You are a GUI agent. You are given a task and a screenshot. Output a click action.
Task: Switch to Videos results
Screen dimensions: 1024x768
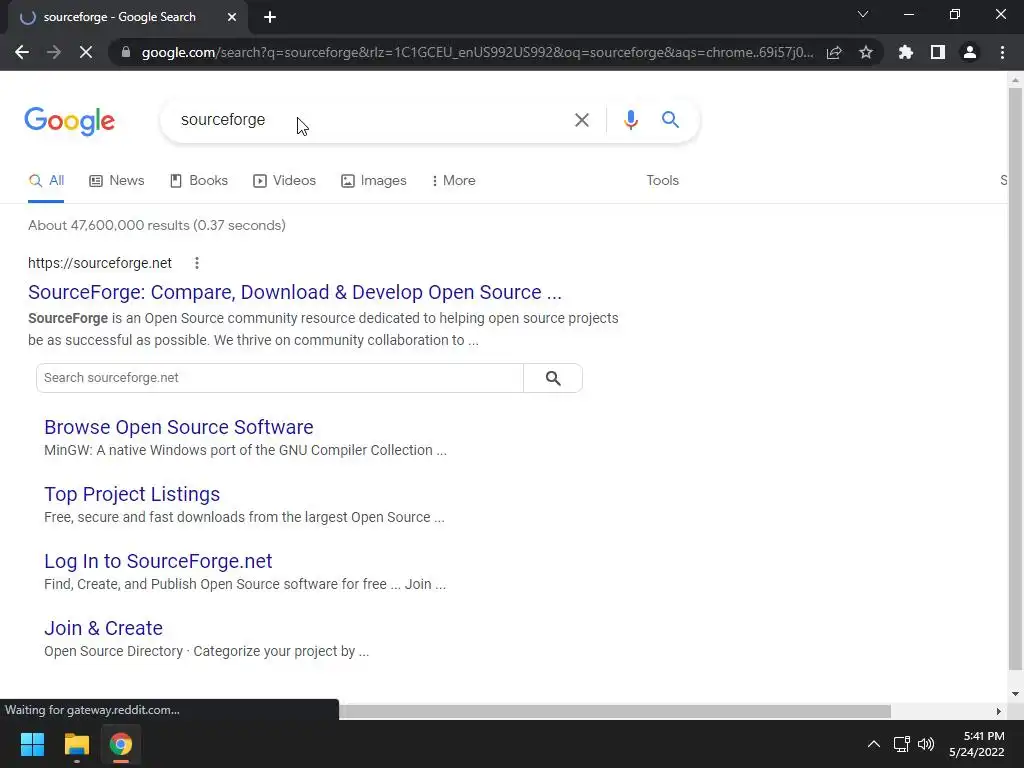tap(285, 181)
